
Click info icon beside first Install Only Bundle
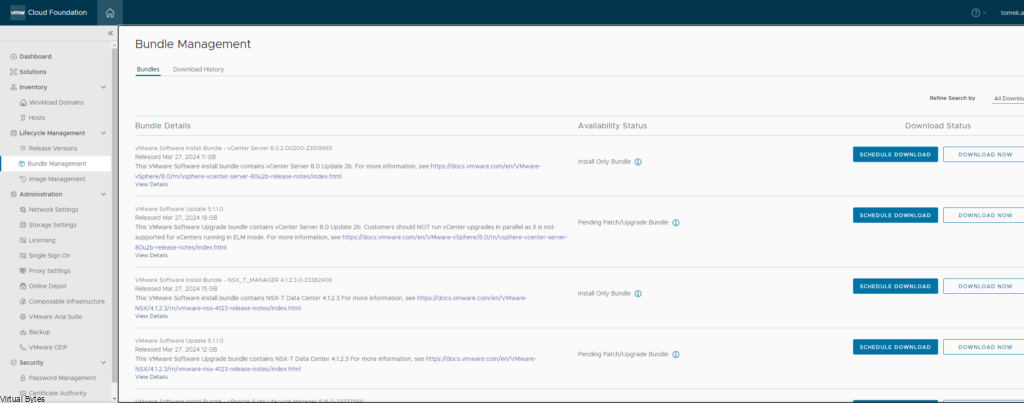pyautogui.click(x=638, y=161)
